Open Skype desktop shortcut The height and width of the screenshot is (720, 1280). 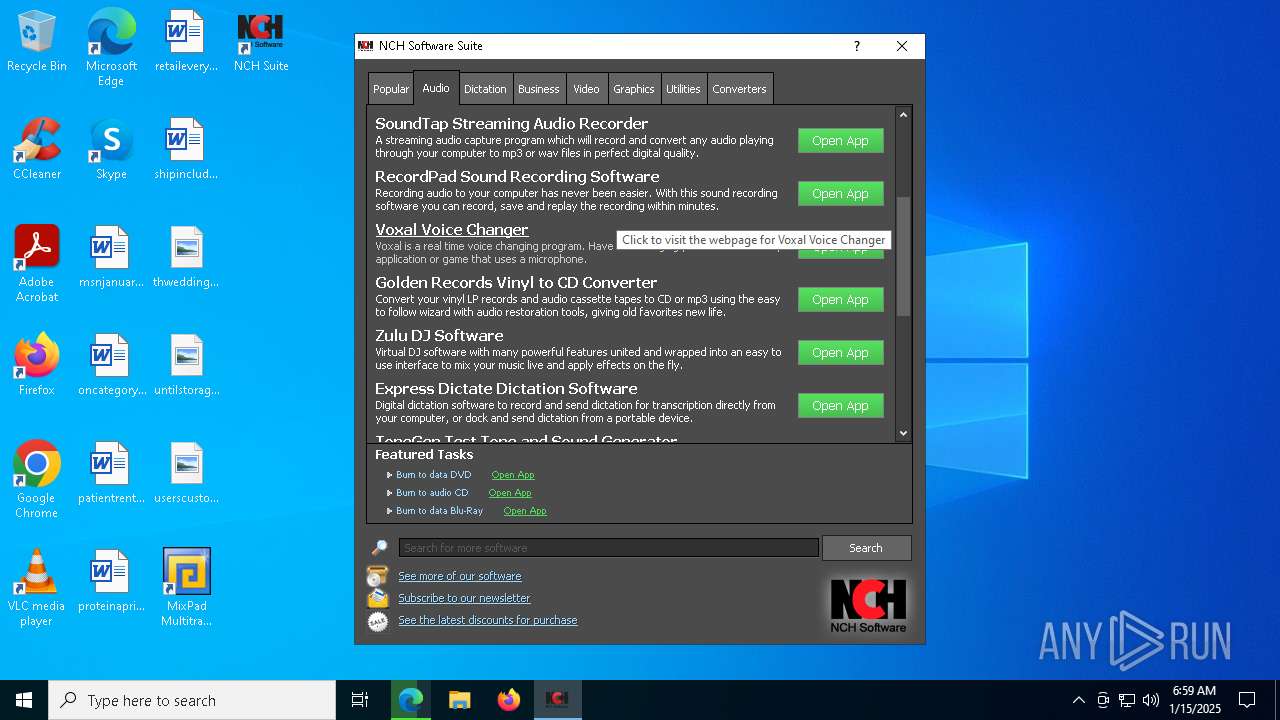pos(111,150)
